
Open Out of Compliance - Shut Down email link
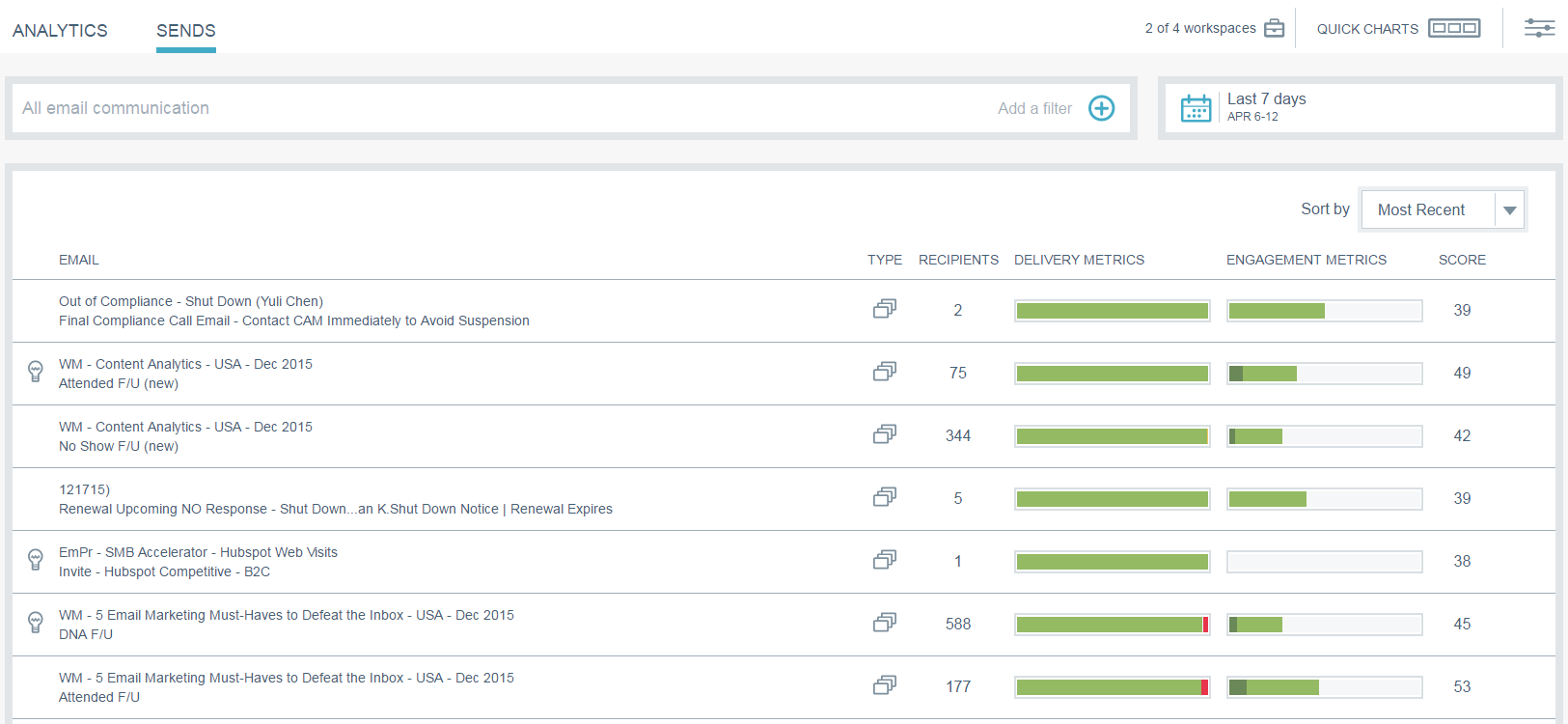(x=191, y=301)
